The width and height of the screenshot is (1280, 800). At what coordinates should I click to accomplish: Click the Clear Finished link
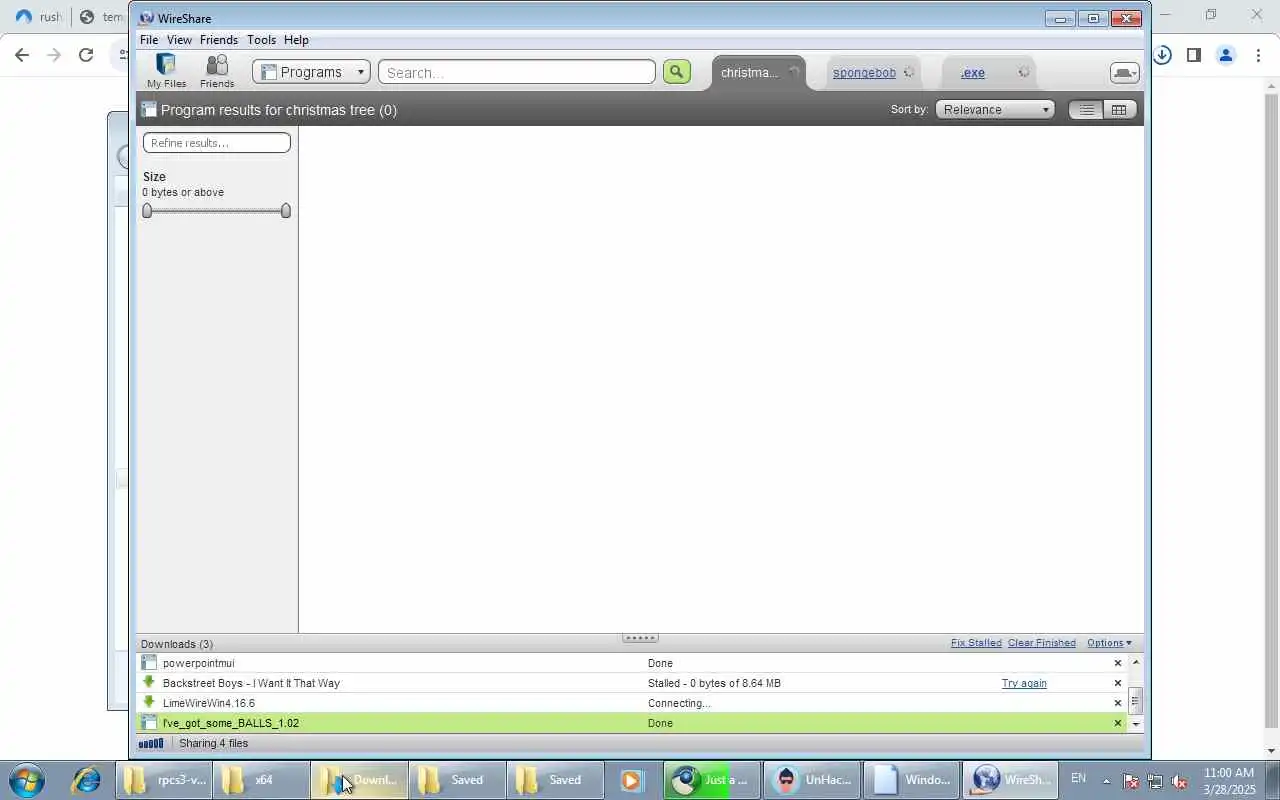pyautogui.click(x=1042, y=643)
